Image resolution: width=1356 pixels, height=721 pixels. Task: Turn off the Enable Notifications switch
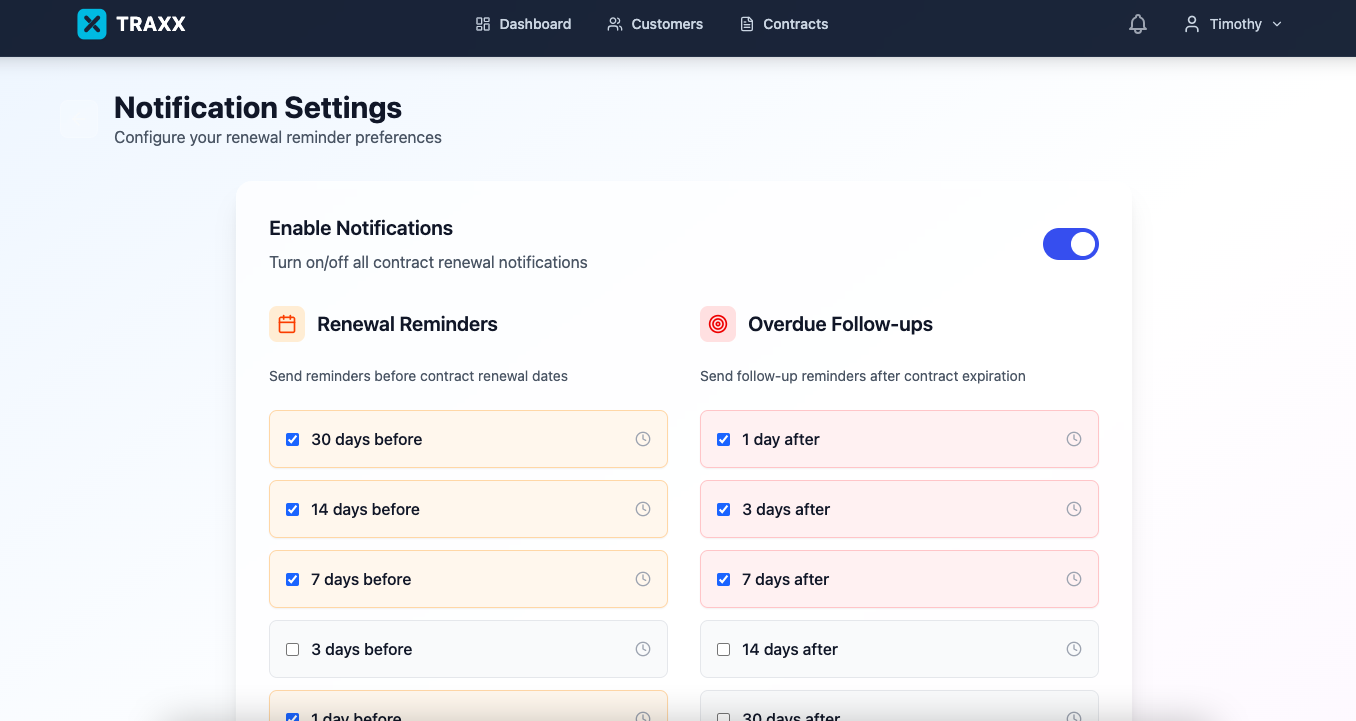click(x=1071, y=244)
